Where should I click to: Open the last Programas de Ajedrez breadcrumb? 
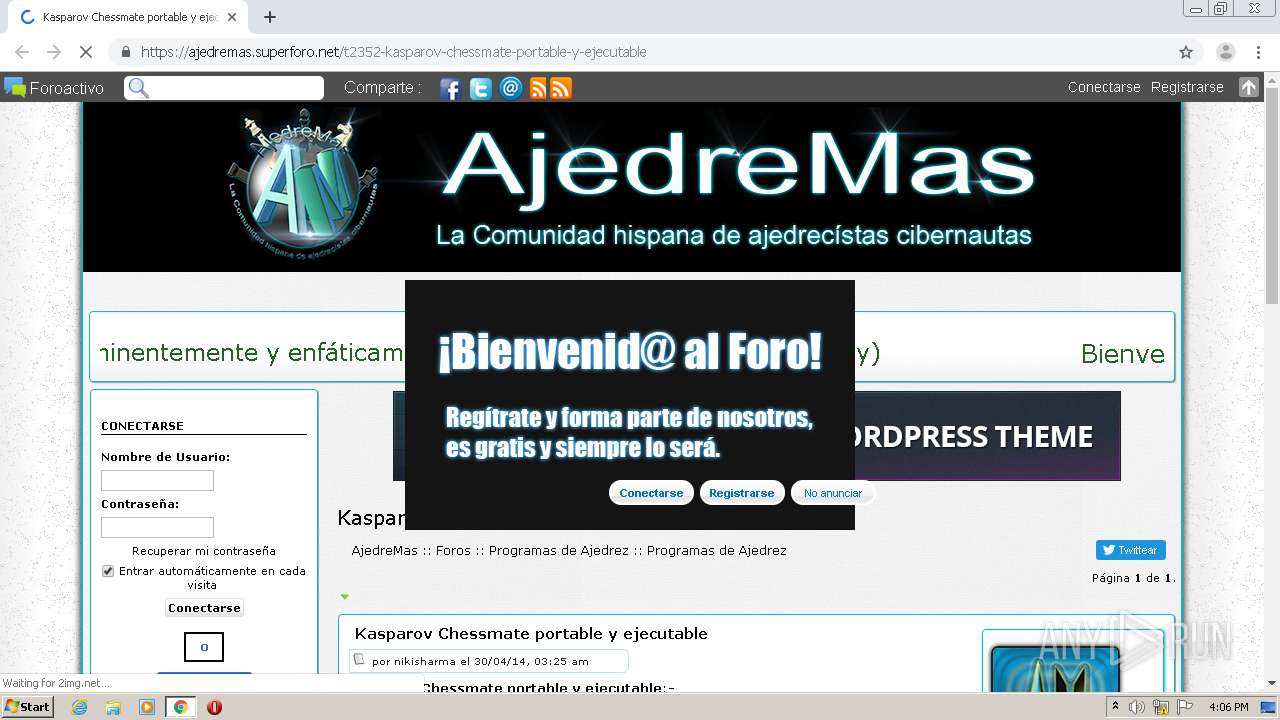click(716, 551)
